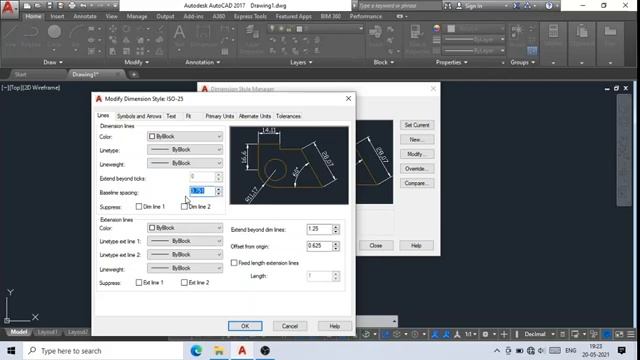Open Microsoft Edge from the taskbar
640x360 pixels.
pyautogui.click(x=196, y=351)
